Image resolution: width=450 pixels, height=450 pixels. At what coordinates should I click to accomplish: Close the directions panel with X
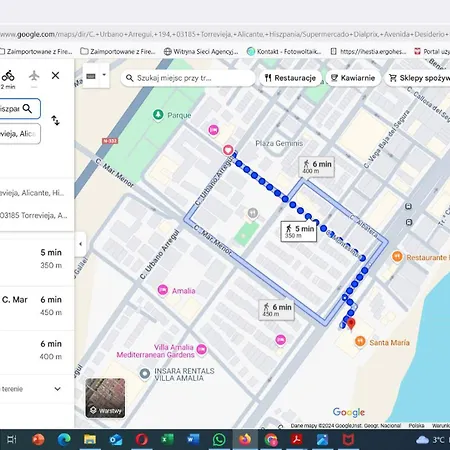pos(56,76)
